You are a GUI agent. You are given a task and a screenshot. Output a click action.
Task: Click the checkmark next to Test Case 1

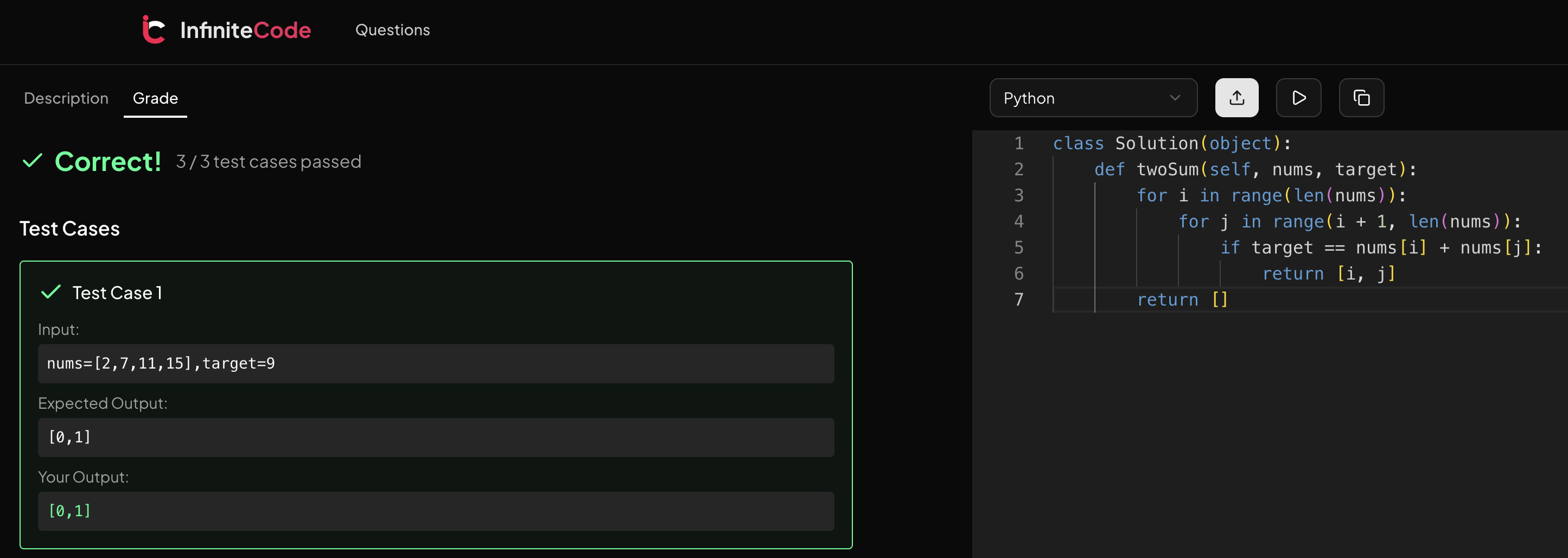point(50,293)
